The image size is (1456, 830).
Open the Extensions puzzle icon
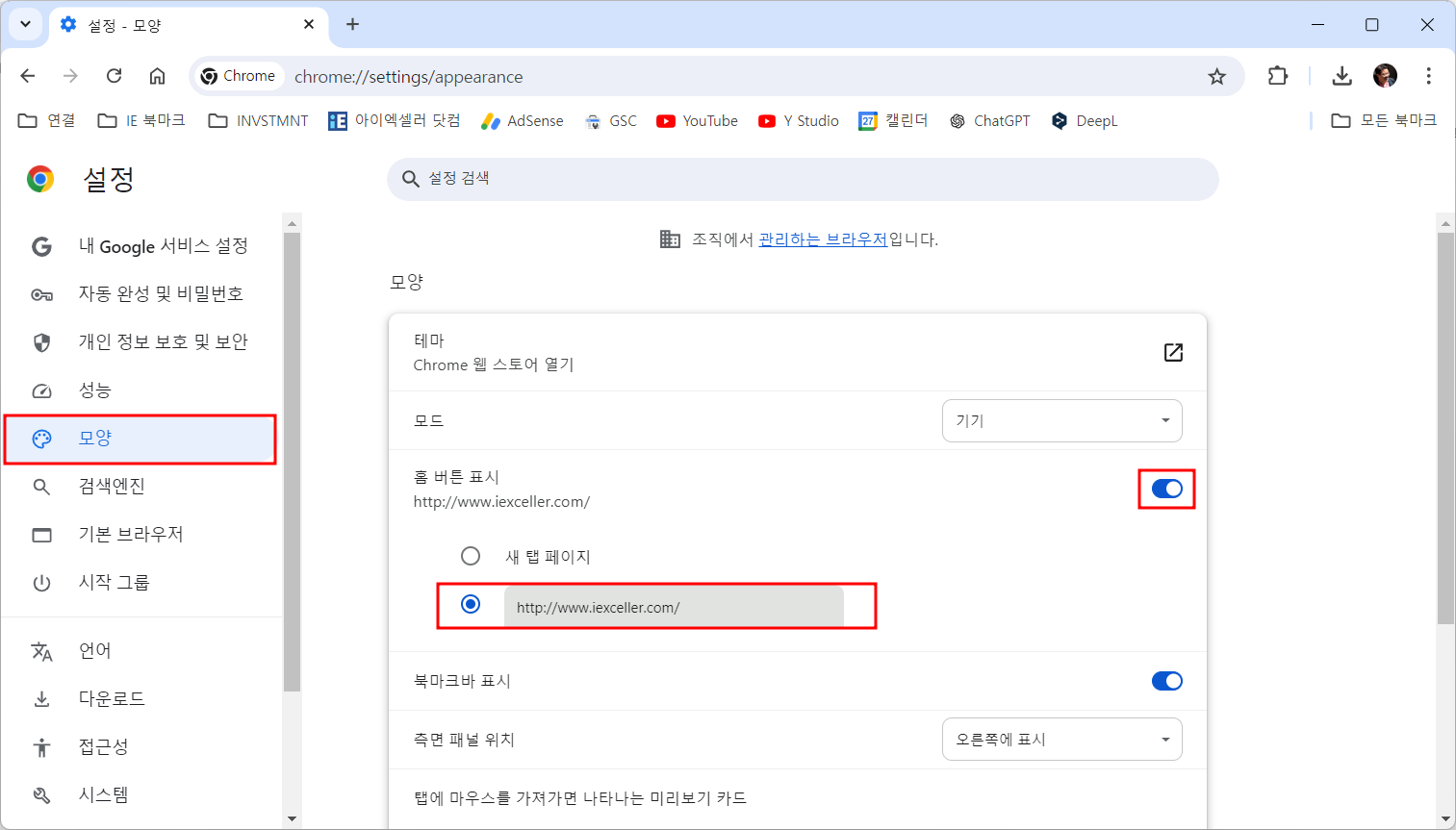(x=1278, y=76)
